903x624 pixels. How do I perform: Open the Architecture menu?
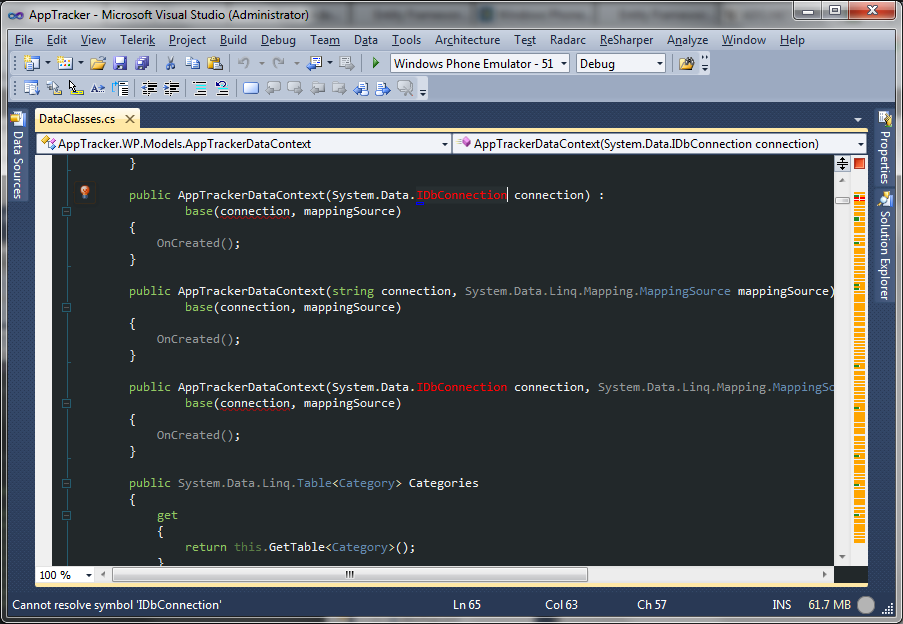click(468, 40)
